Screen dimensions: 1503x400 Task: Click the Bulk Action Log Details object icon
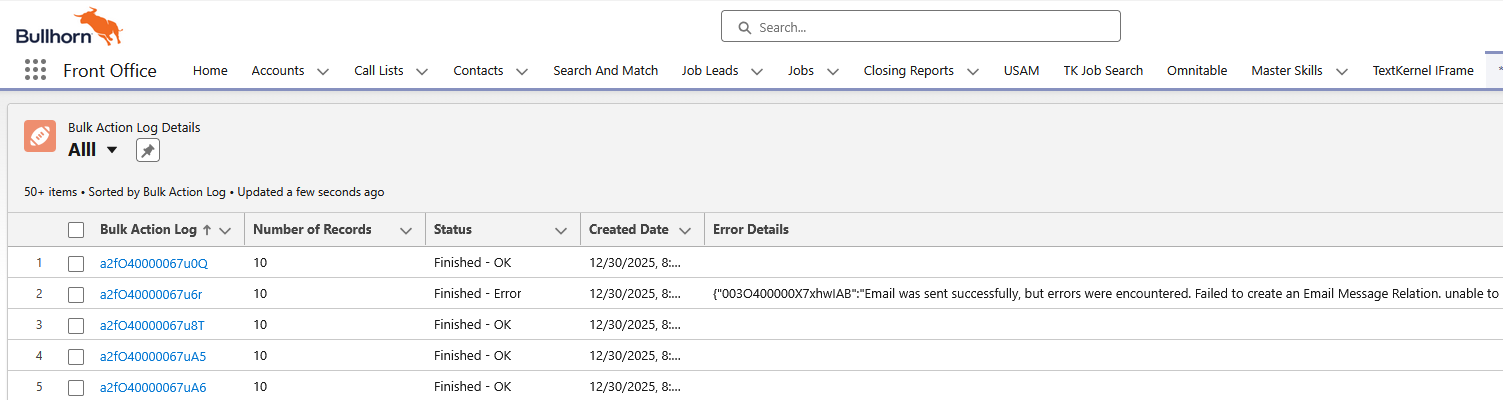pos(40,136)
